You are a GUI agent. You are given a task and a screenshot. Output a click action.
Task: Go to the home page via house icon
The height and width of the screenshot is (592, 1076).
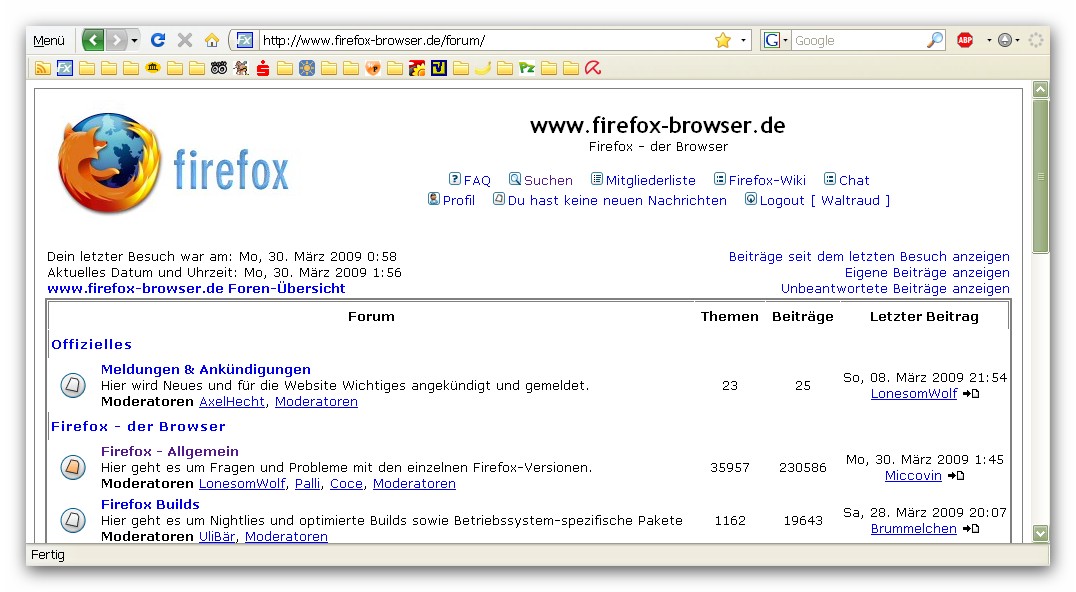pyautogui.click(x=212, y=40)
